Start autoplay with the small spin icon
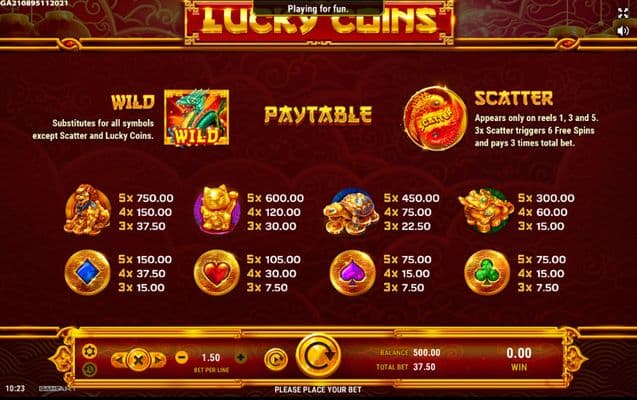637x400 pixels. pyautogui.click(x=276, y=359)
